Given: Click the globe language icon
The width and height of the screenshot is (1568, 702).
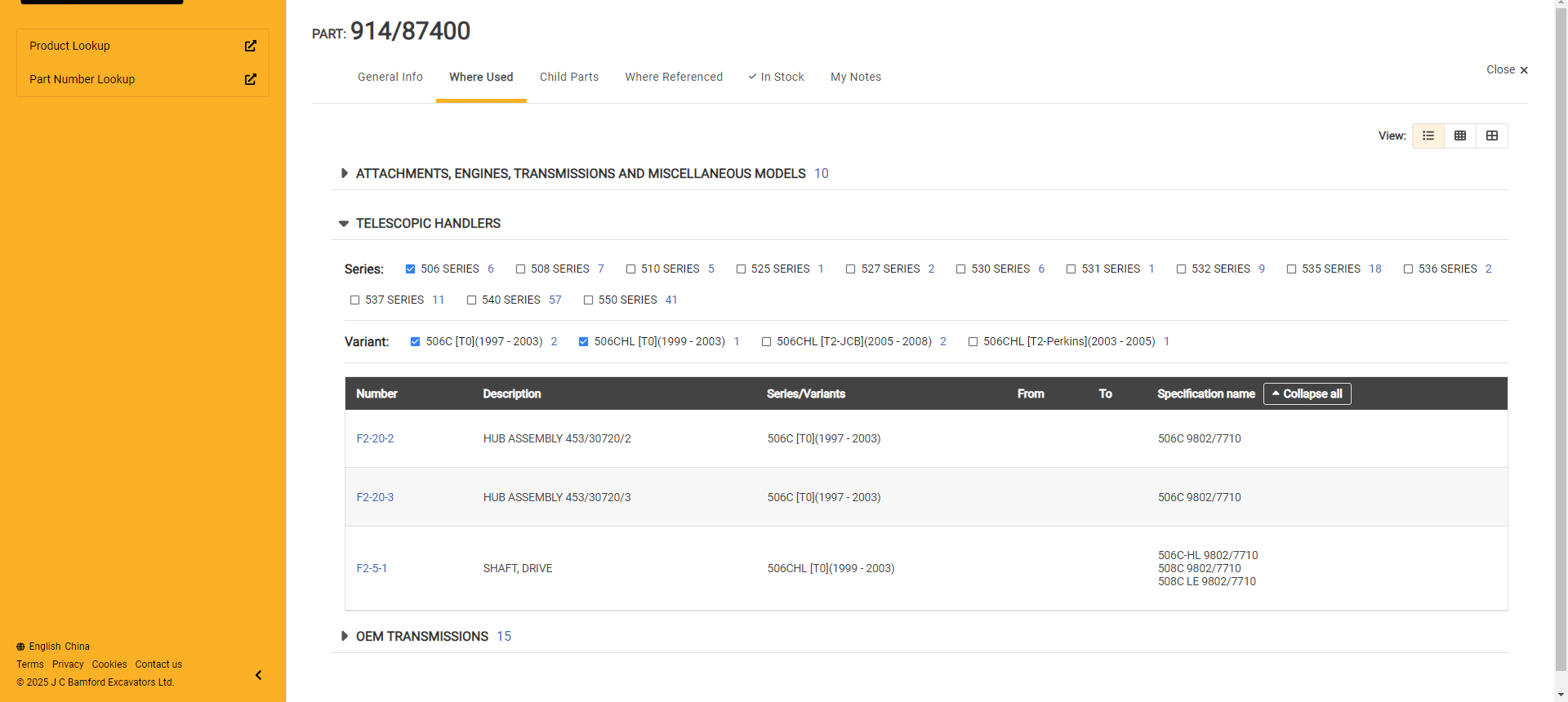Looking at the screenshot, I should click(x=20, y=646).
